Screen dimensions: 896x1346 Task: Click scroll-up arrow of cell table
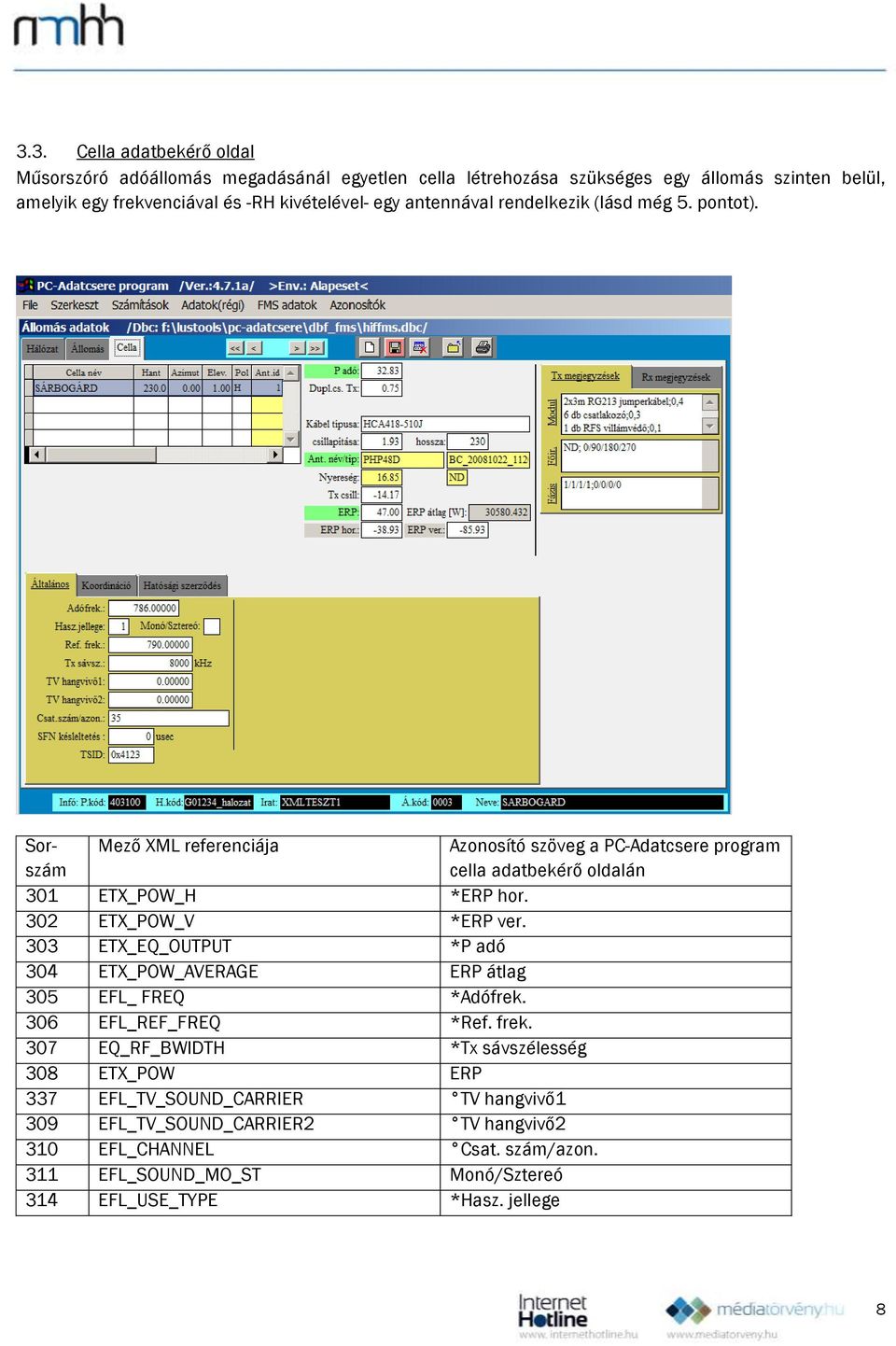pos(290,372)
